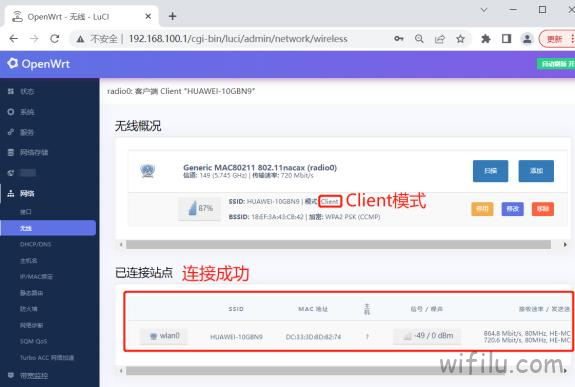Click the connected stations horizontal scrollbar
The width and height of the screenshot is (575, 387).
[315, 371]
